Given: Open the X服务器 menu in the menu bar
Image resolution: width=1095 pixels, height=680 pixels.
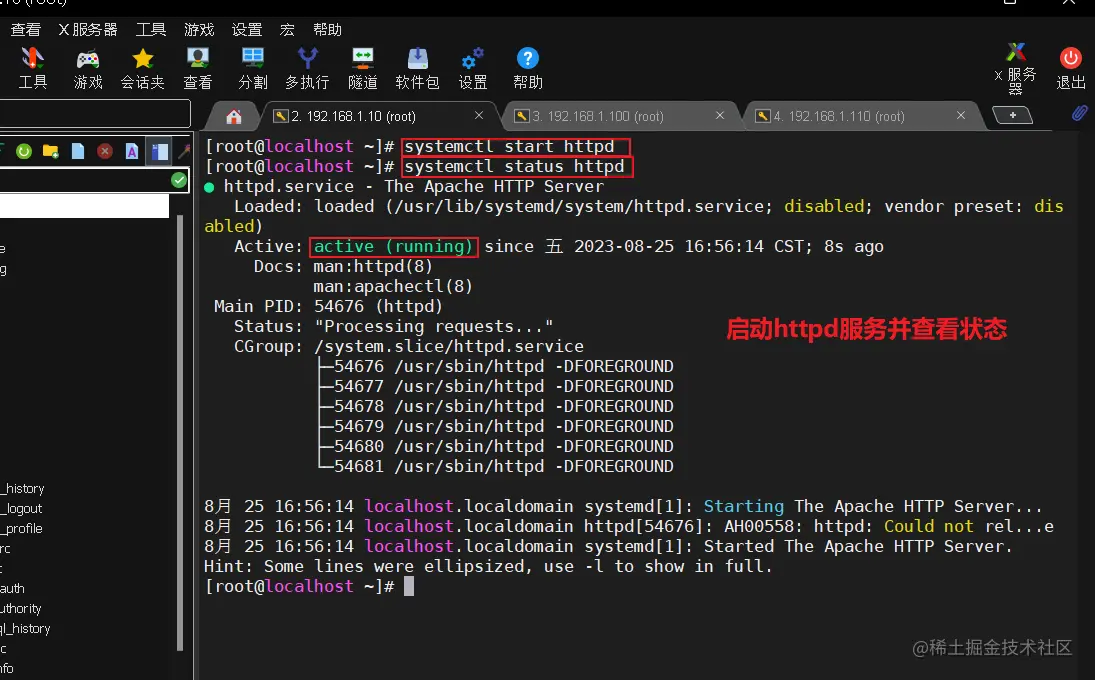Looking at the screenshot, I should [x=88, y=29].
